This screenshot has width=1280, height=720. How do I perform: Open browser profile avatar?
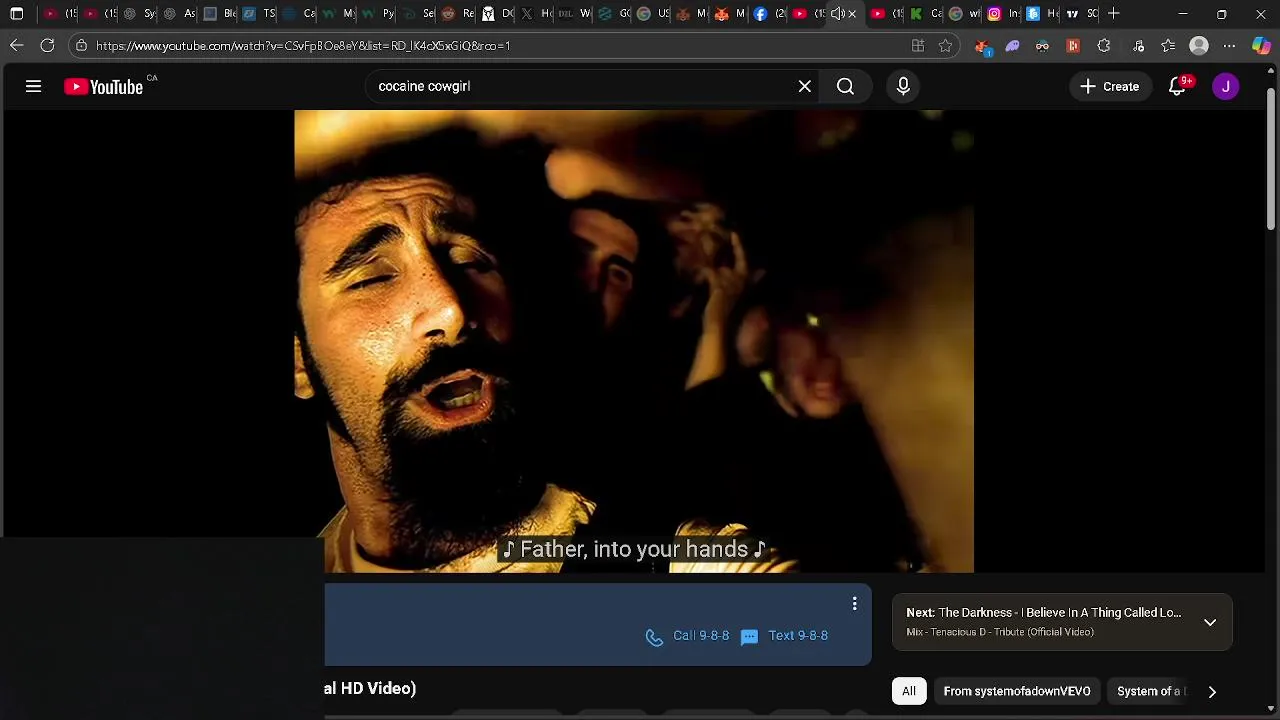pyautogui.click(x=1199, y=45)
